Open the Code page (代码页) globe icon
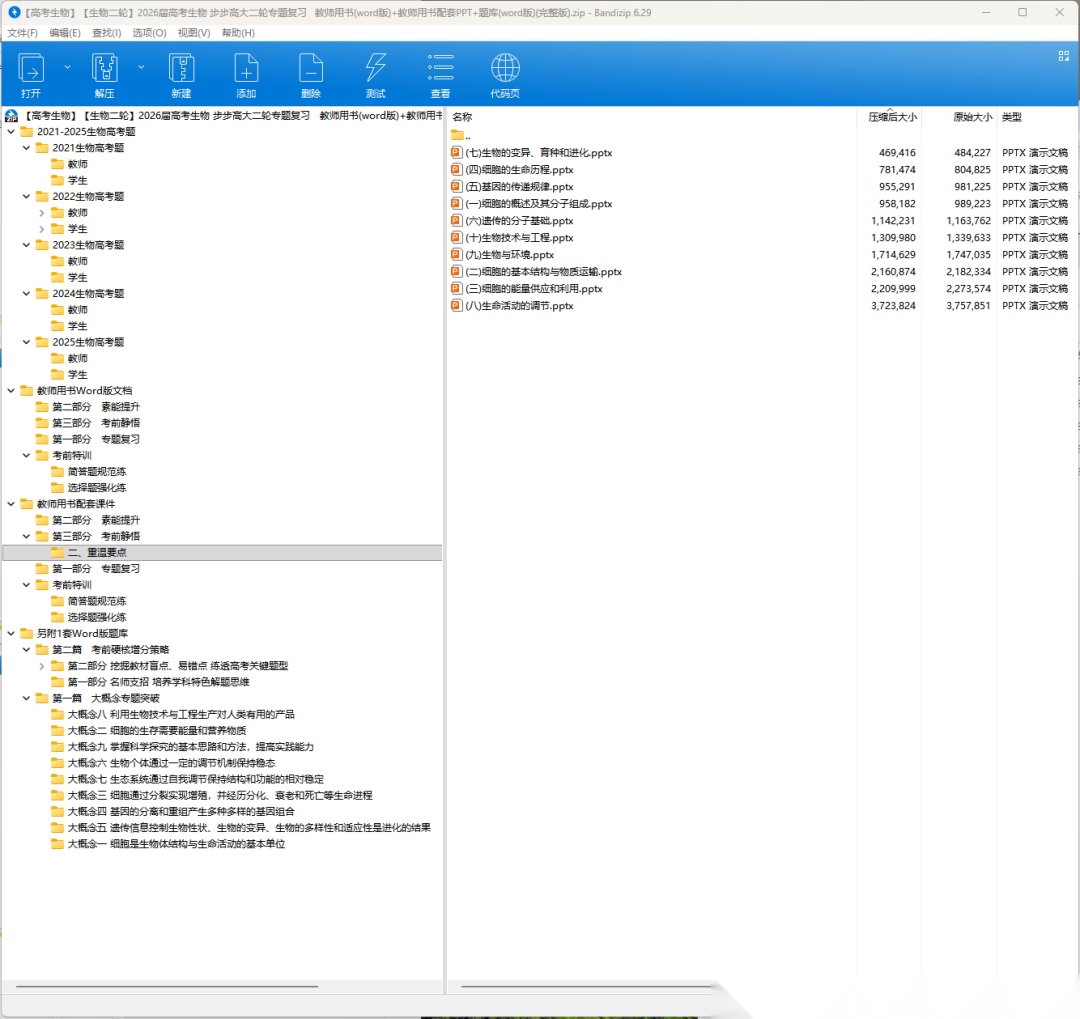Image resolution: width=1080 pixels, height=1019 pixels. [x=505, y=68]
